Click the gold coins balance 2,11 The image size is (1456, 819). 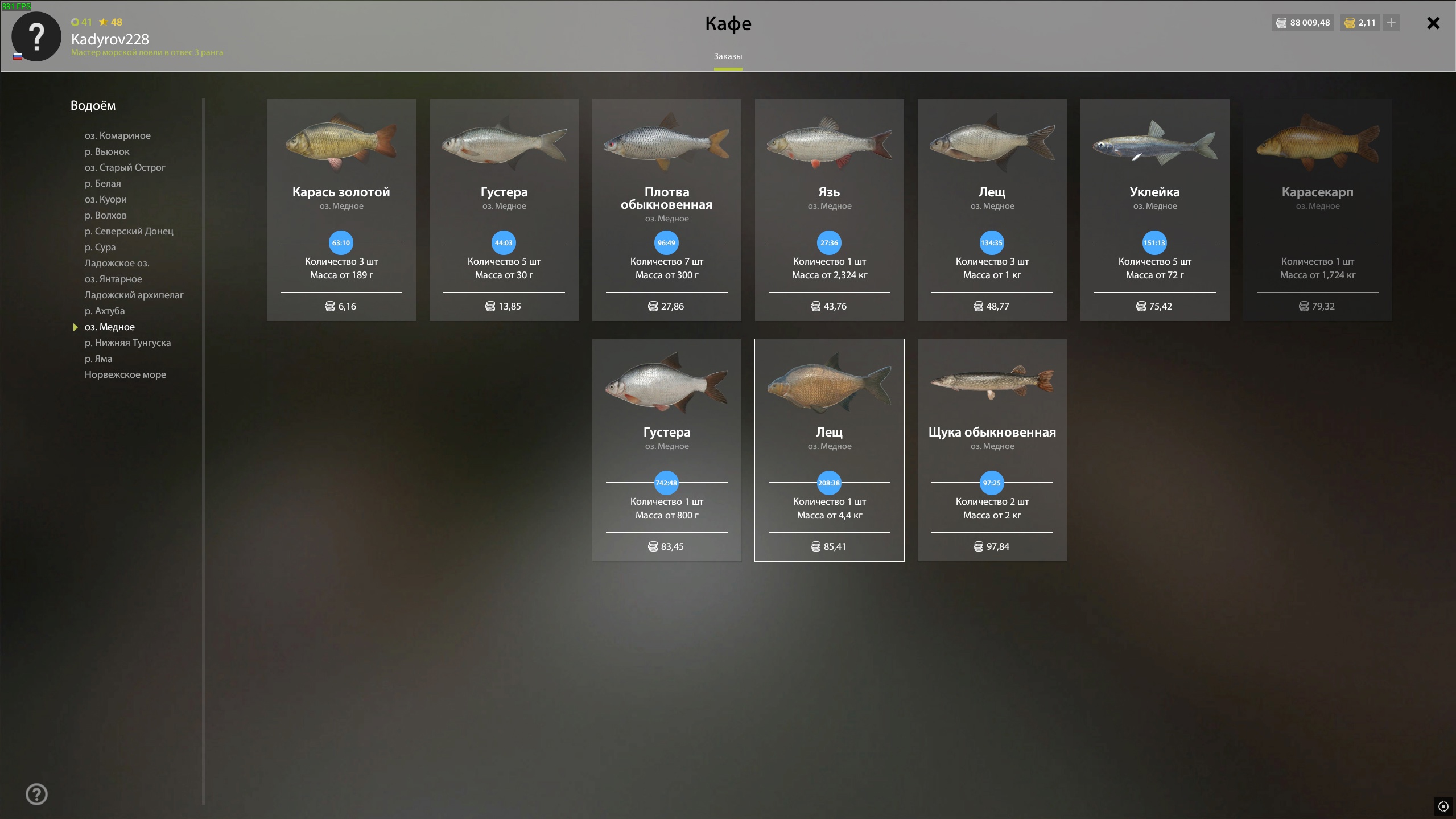pos(1360,23)
